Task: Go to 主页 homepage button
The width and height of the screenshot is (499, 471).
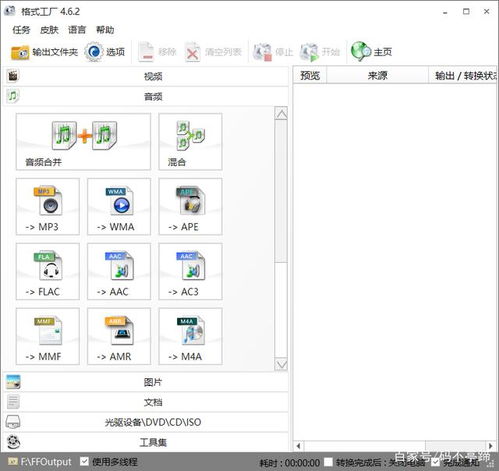Action: pyautogui.click(x=372, y=52)
